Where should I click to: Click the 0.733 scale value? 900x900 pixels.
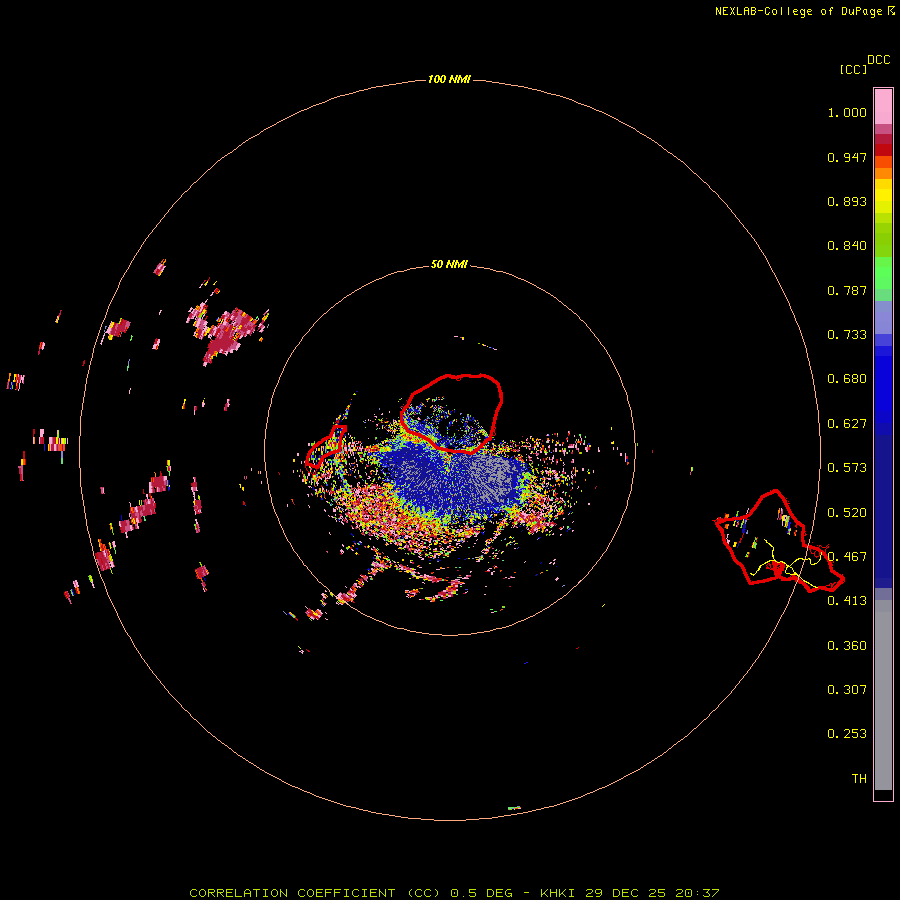tap(847, 335)
